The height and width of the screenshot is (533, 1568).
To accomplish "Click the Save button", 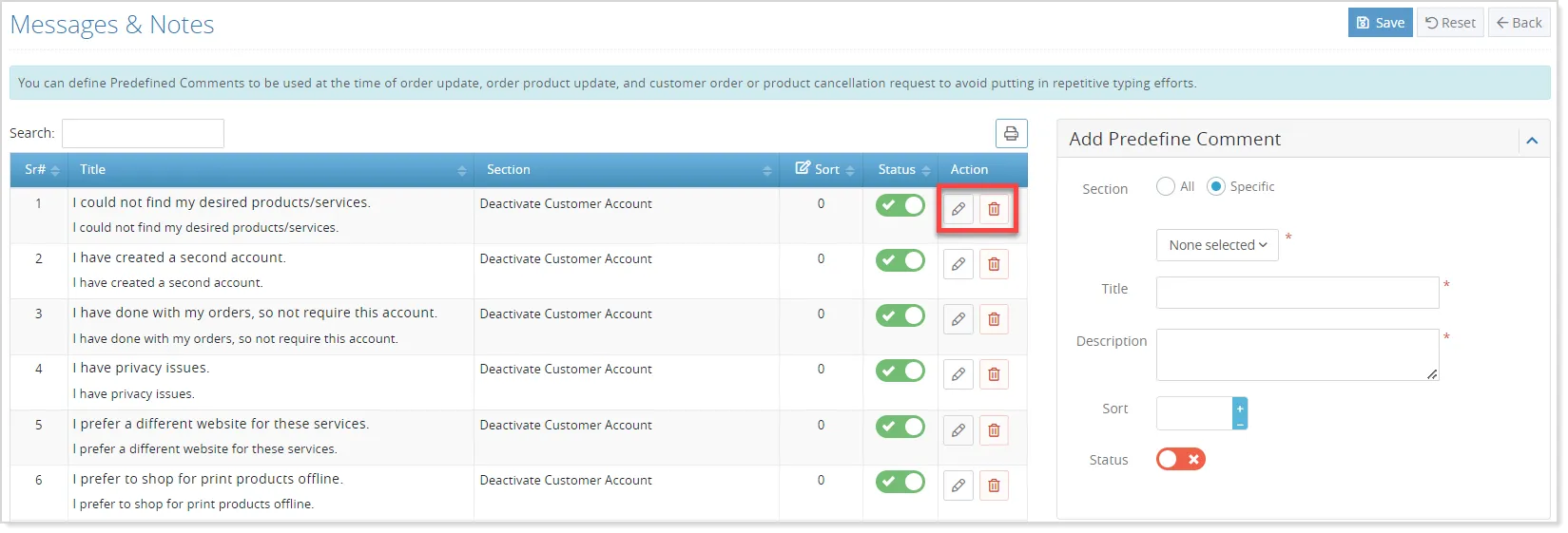I will 1380,23.
